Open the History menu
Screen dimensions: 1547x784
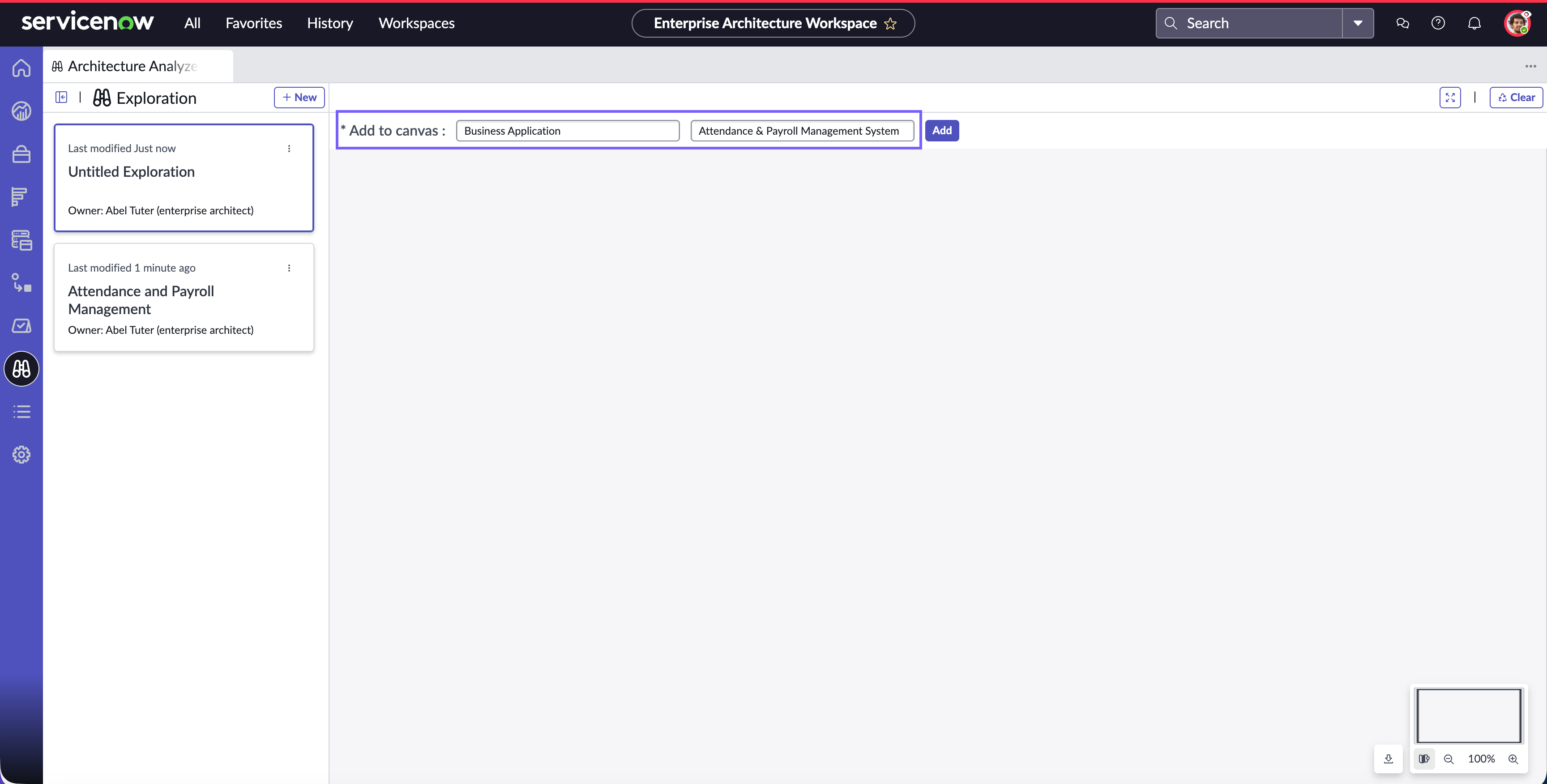330,23
